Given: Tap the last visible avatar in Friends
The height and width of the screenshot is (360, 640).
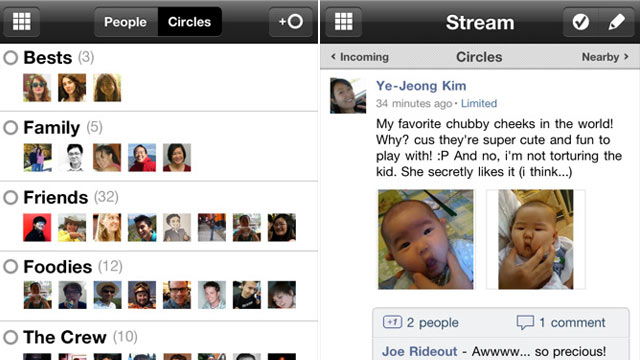Looking at the screenshot, I should coord(282,227).
